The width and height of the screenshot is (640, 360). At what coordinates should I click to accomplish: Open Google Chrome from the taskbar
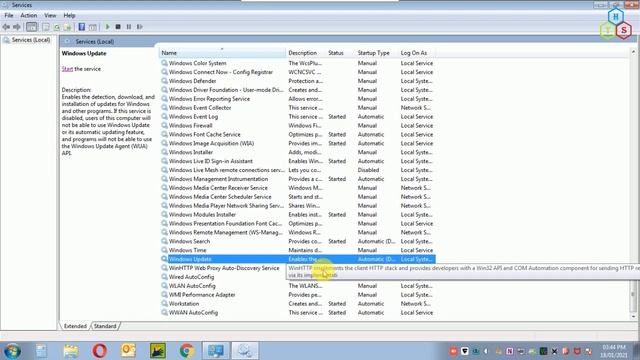(187, 351)
